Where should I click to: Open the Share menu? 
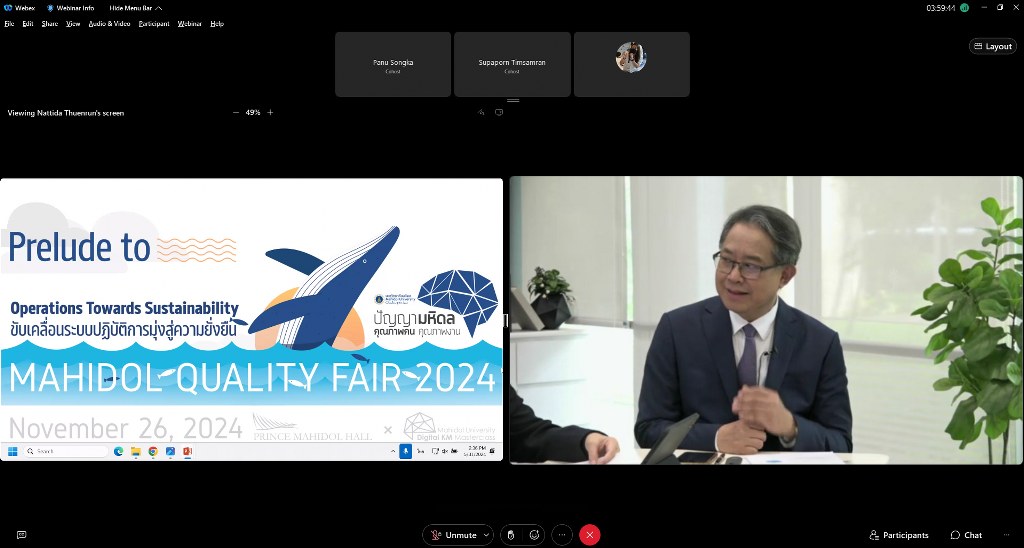pyautogui.click(x=50, y=24)
